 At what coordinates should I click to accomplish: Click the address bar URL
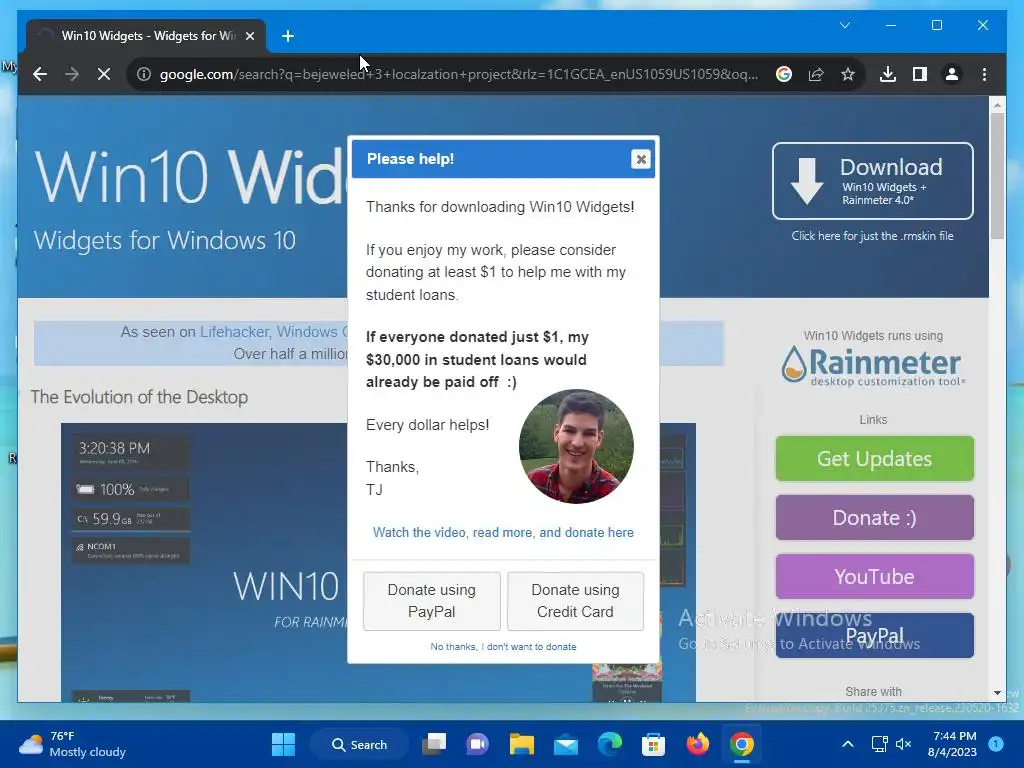coord(458,74)
